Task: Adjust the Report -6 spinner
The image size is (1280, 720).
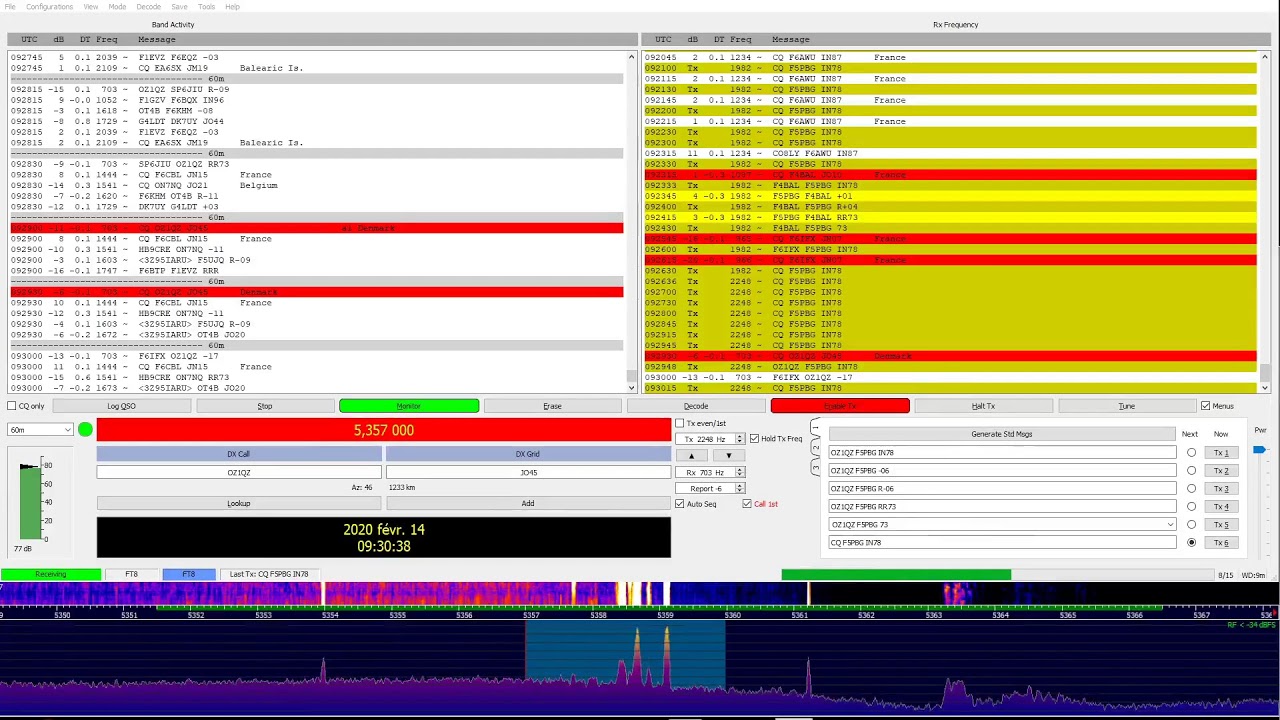Action: [x=711, y=489]
